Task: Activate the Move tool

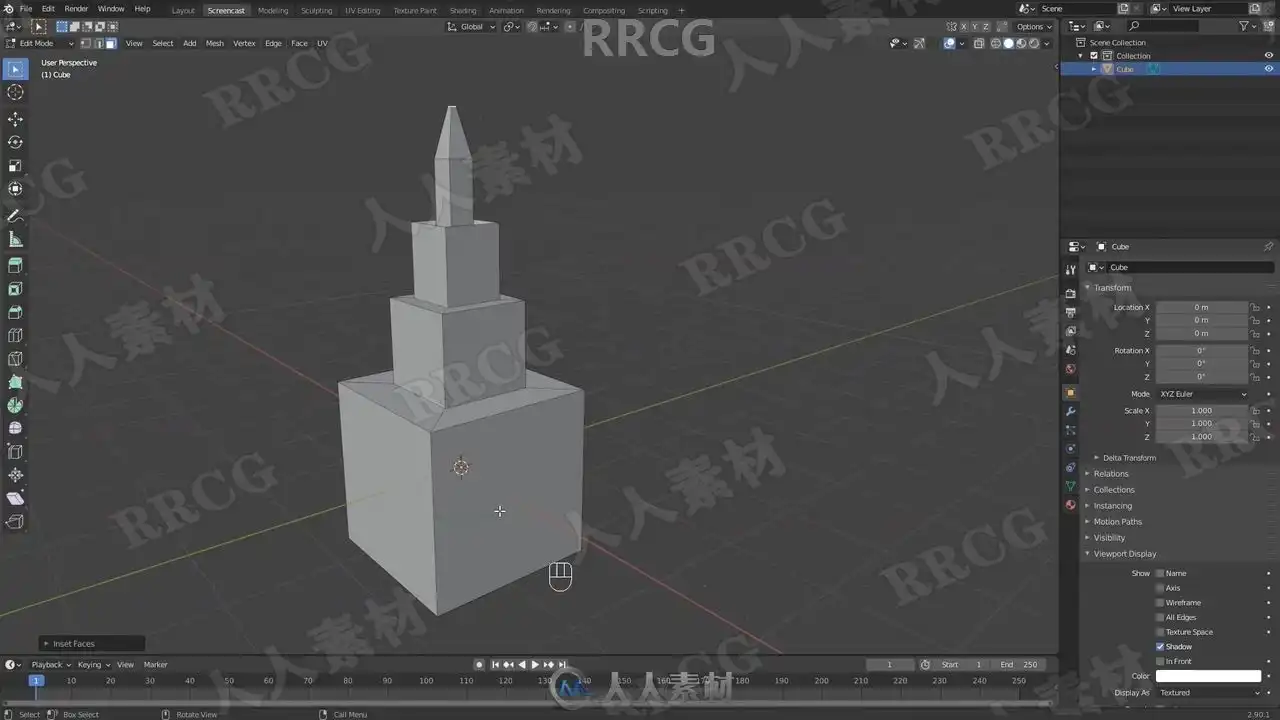Action: (15, 119)
